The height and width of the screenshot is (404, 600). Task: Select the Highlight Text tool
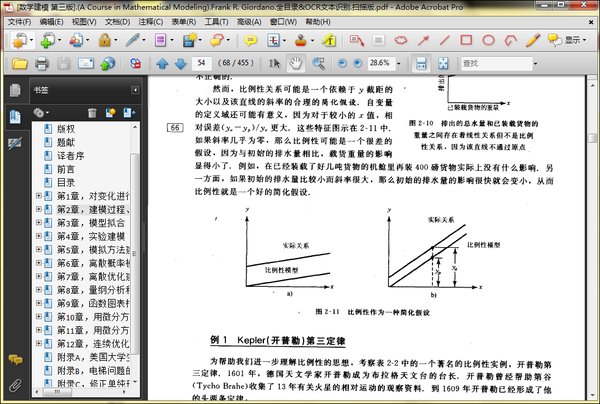[x=329, y=40]
